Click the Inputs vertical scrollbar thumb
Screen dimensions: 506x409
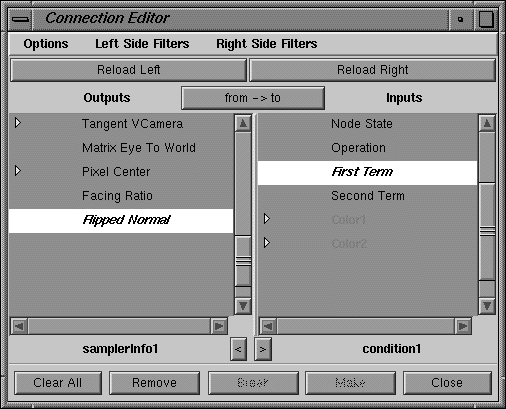(x=487, y=231)
